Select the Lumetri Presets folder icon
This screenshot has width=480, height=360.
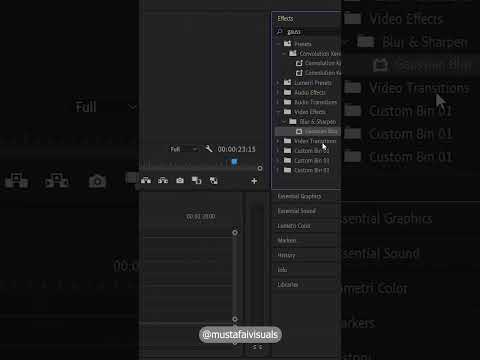(x=287, y=82)
